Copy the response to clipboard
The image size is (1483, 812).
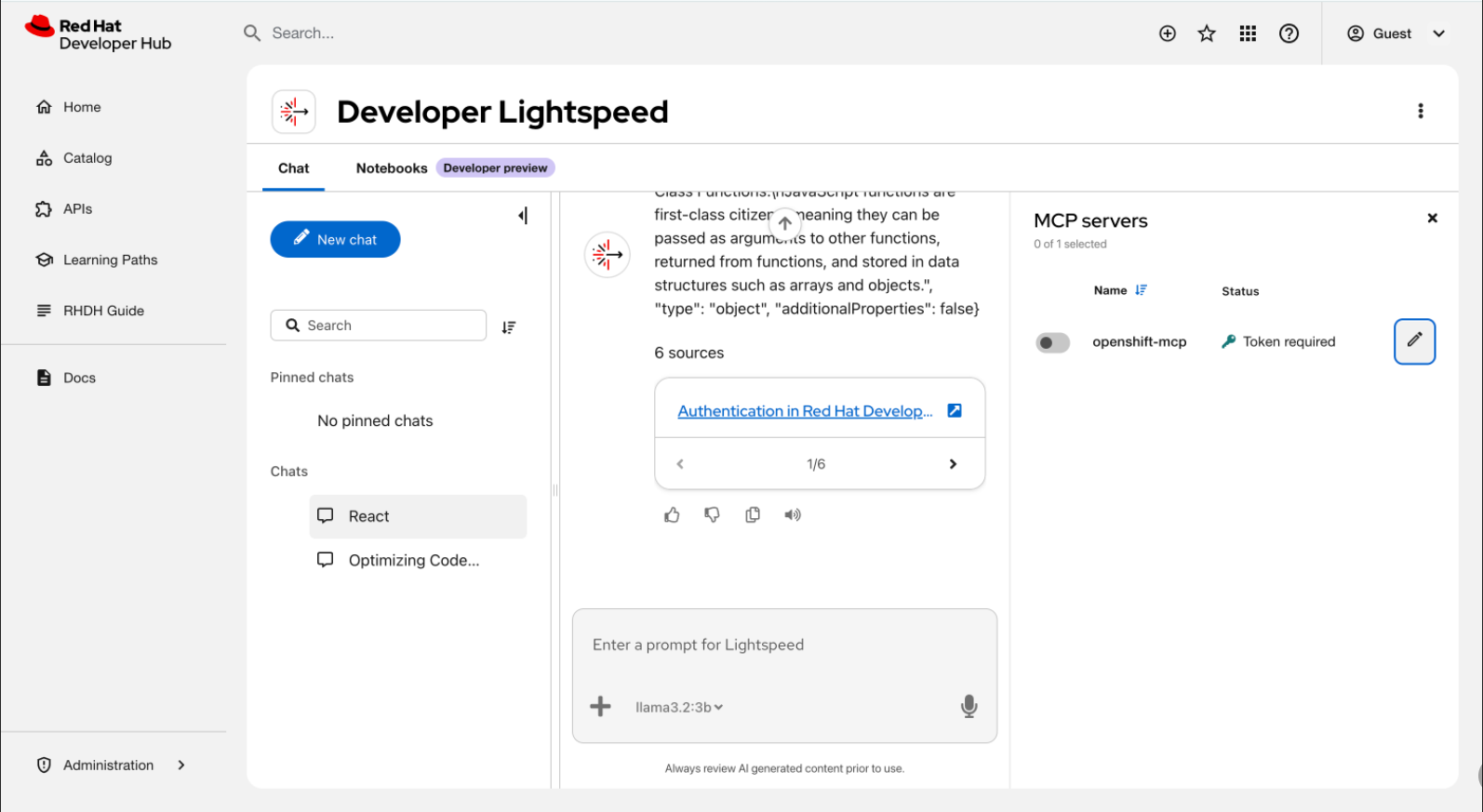[753, 514]
